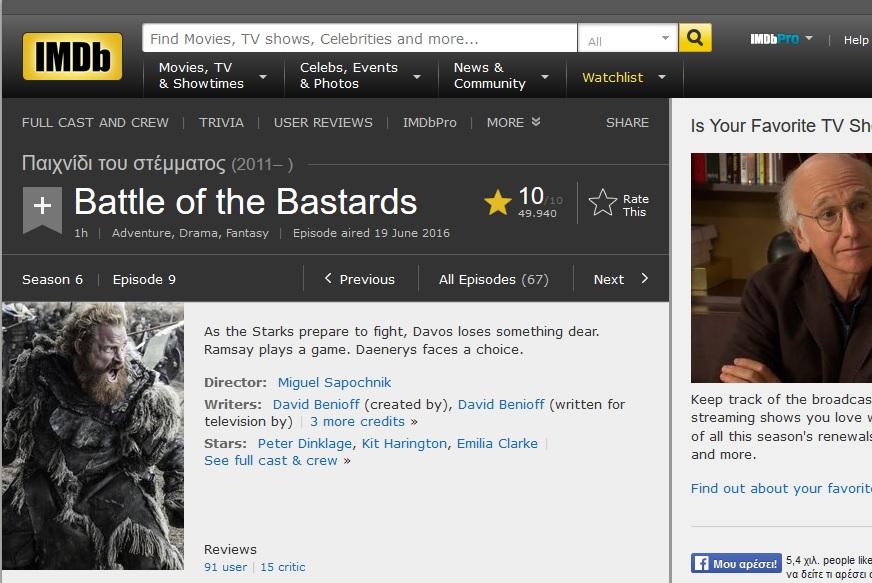Open Help link in header
Screen dimensions: 872x583
856,40
